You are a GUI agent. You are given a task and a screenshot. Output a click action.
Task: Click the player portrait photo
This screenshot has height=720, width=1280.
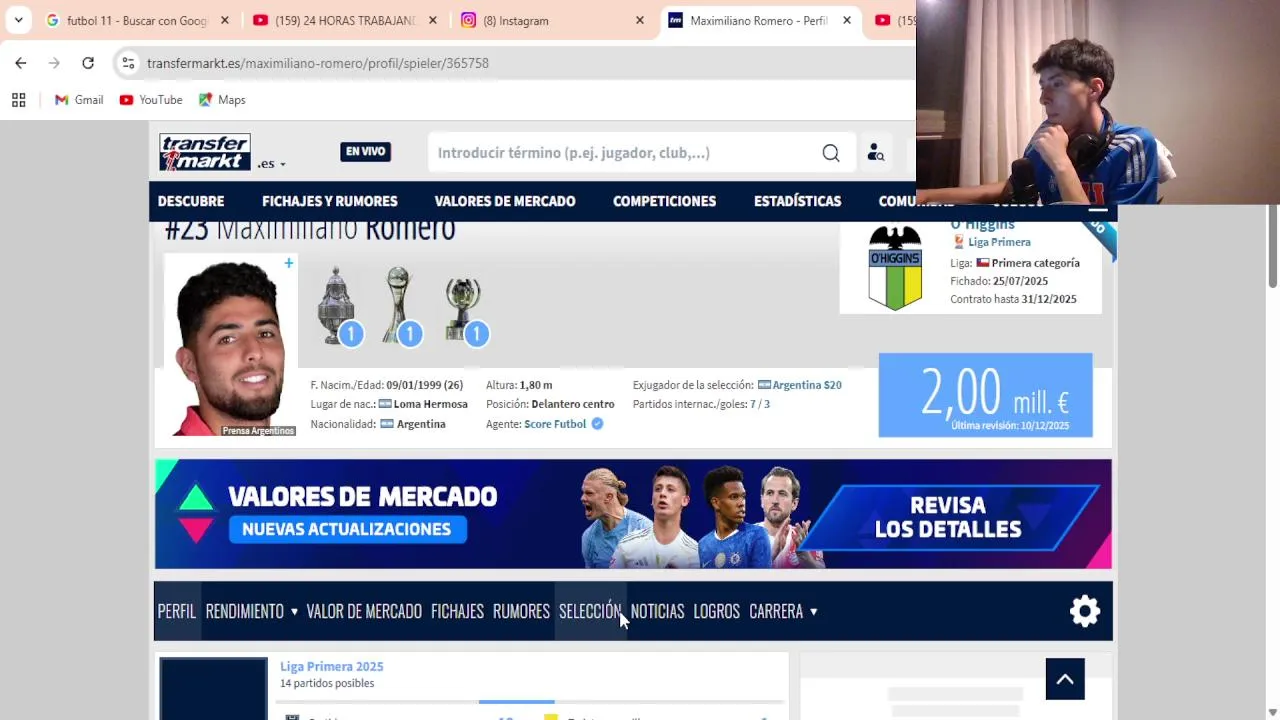(x=230, y=345)
